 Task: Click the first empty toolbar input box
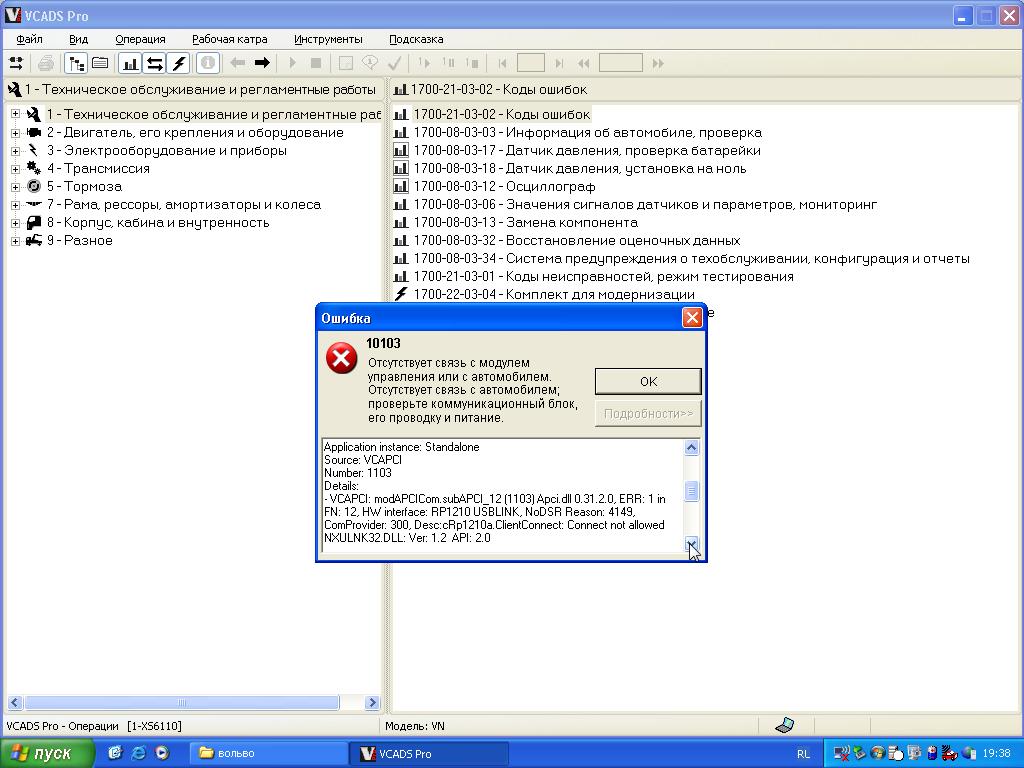(530, 63)
